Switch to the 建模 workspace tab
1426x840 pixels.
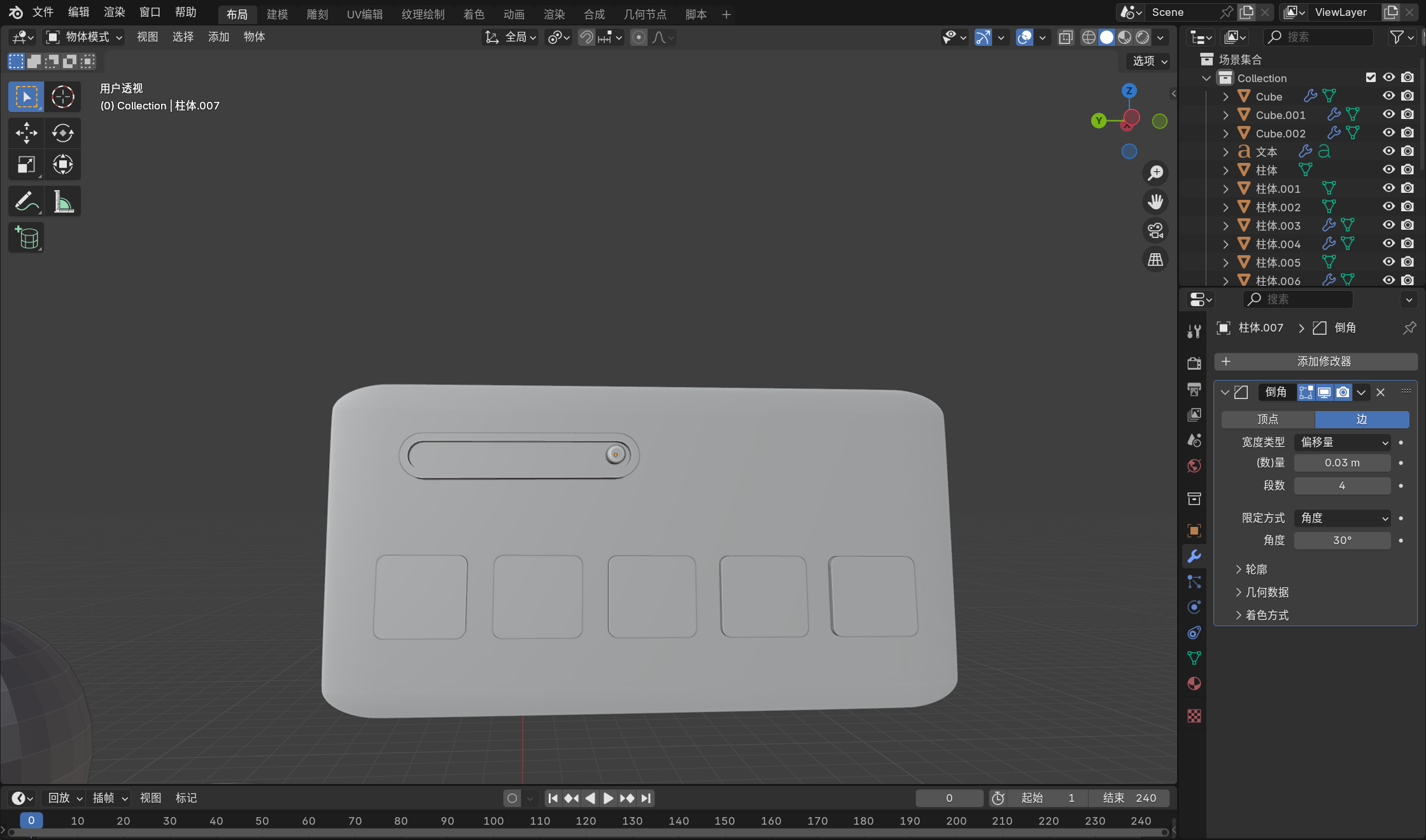point(277,14)
